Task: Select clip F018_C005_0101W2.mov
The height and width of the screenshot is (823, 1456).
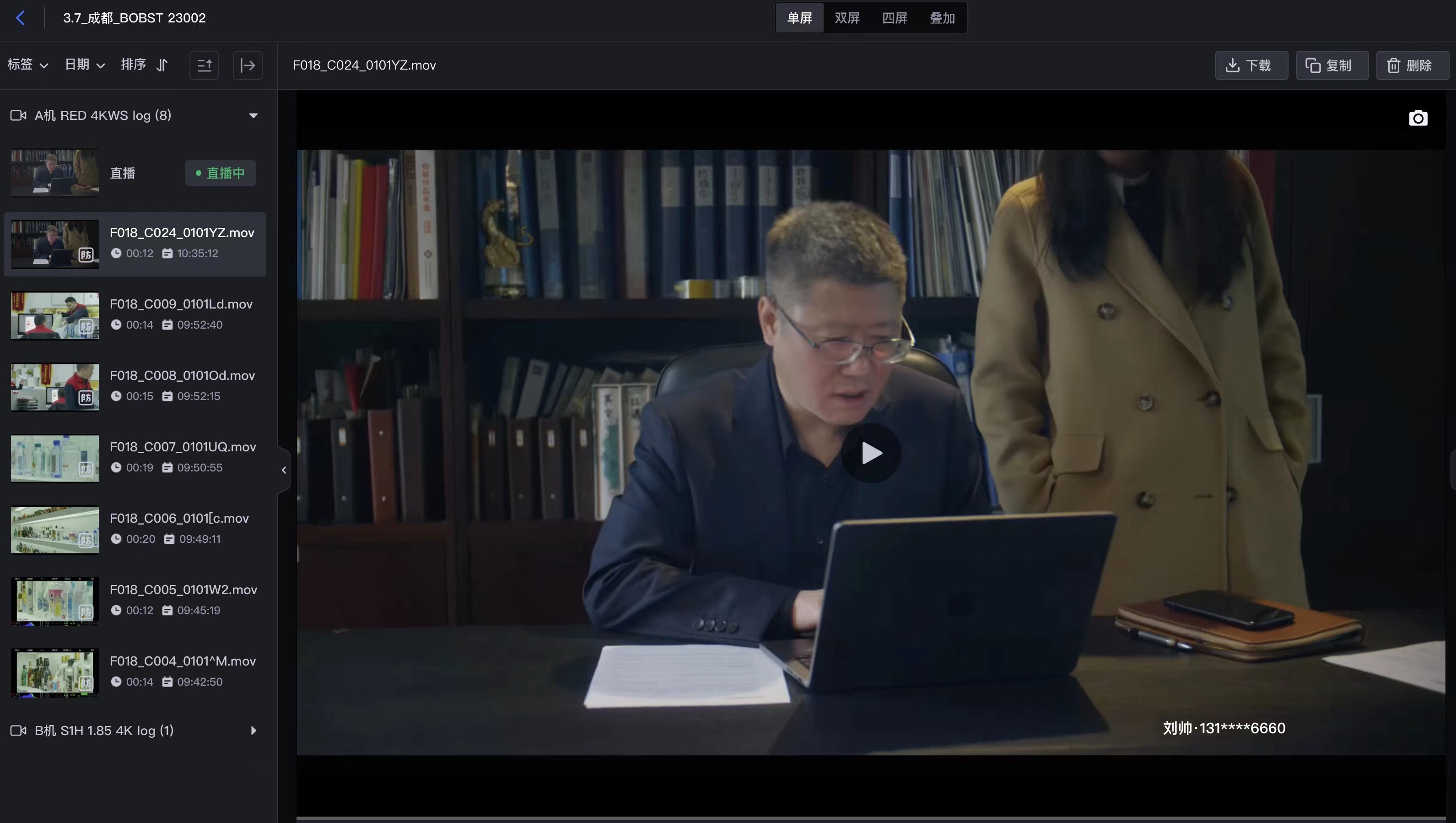Action: (x=135, y=601)
